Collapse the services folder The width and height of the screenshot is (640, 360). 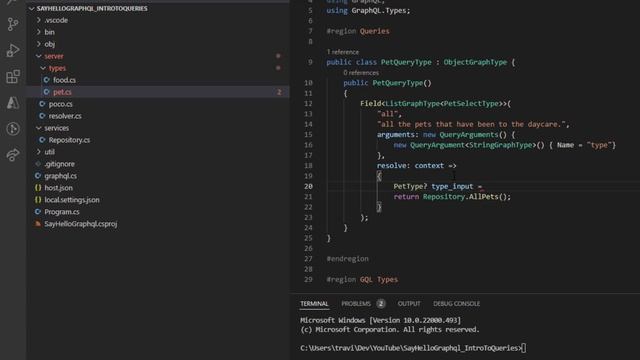coord(56,128)
